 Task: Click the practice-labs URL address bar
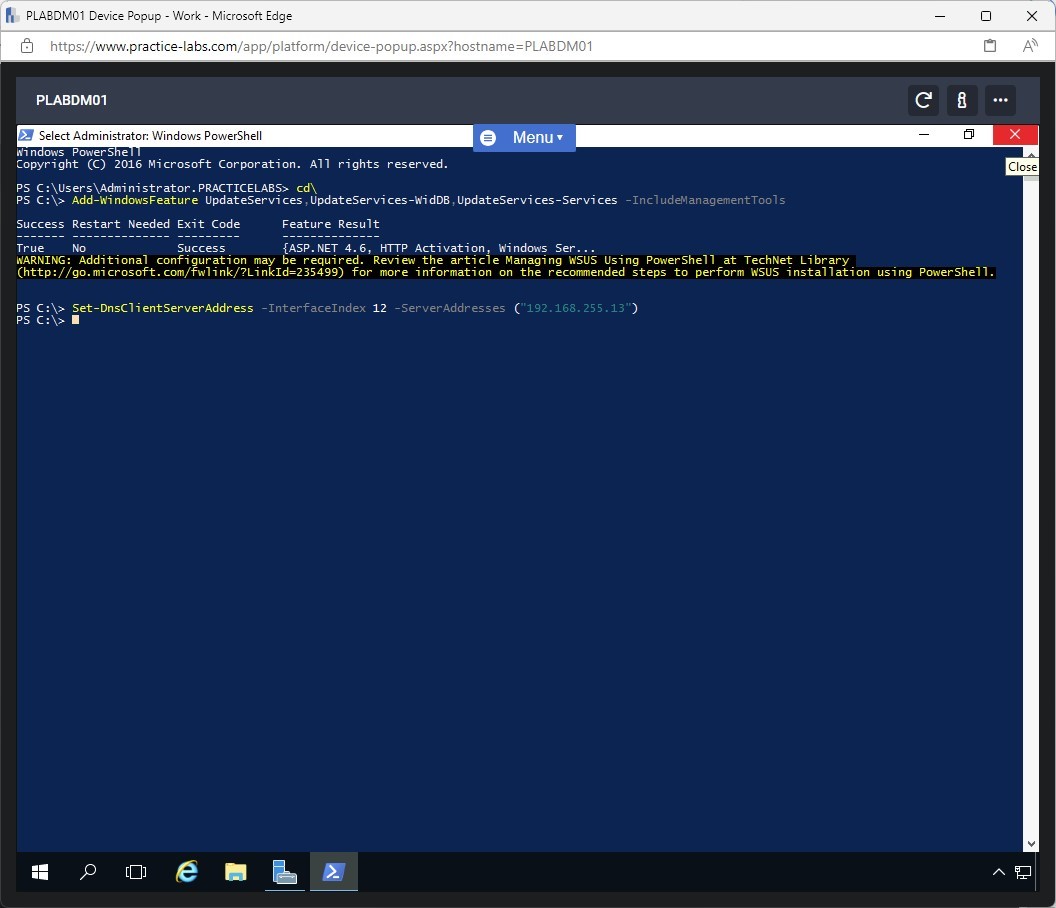320,46
